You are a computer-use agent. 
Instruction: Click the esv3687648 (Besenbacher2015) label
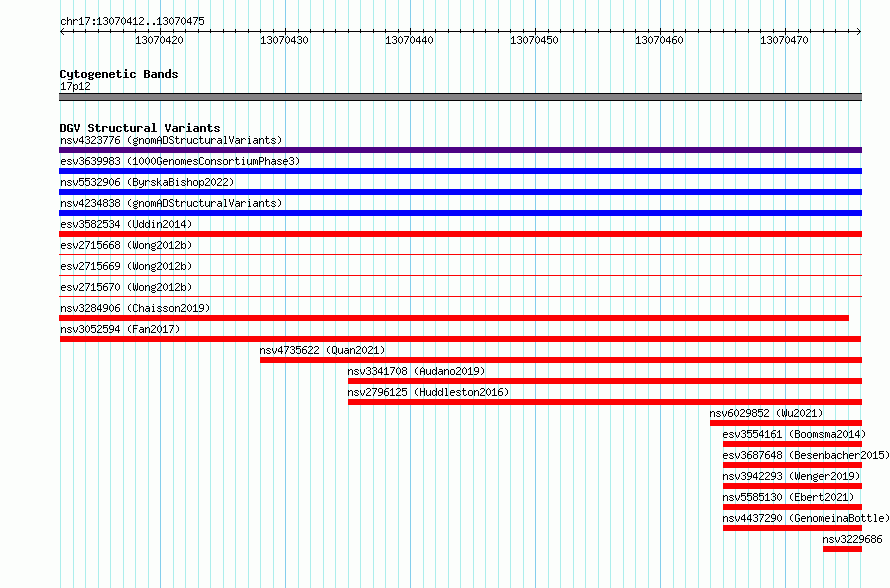806,455
